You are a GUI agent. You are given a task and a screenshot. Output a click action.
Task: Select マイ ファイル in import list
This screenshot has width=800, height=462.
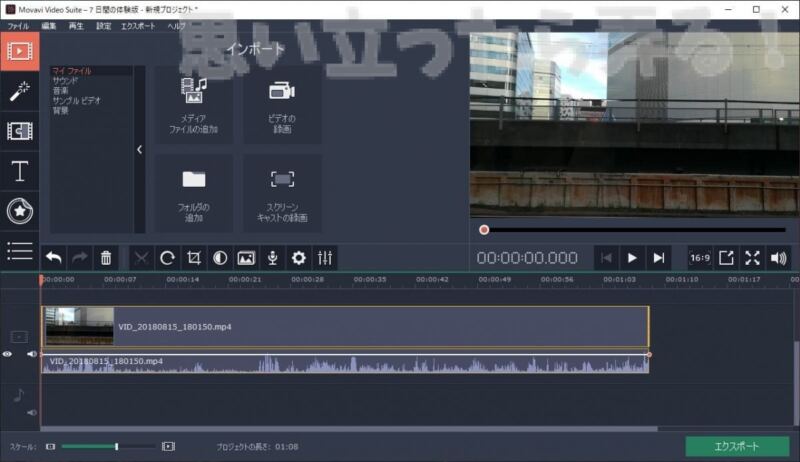point(71,71)
